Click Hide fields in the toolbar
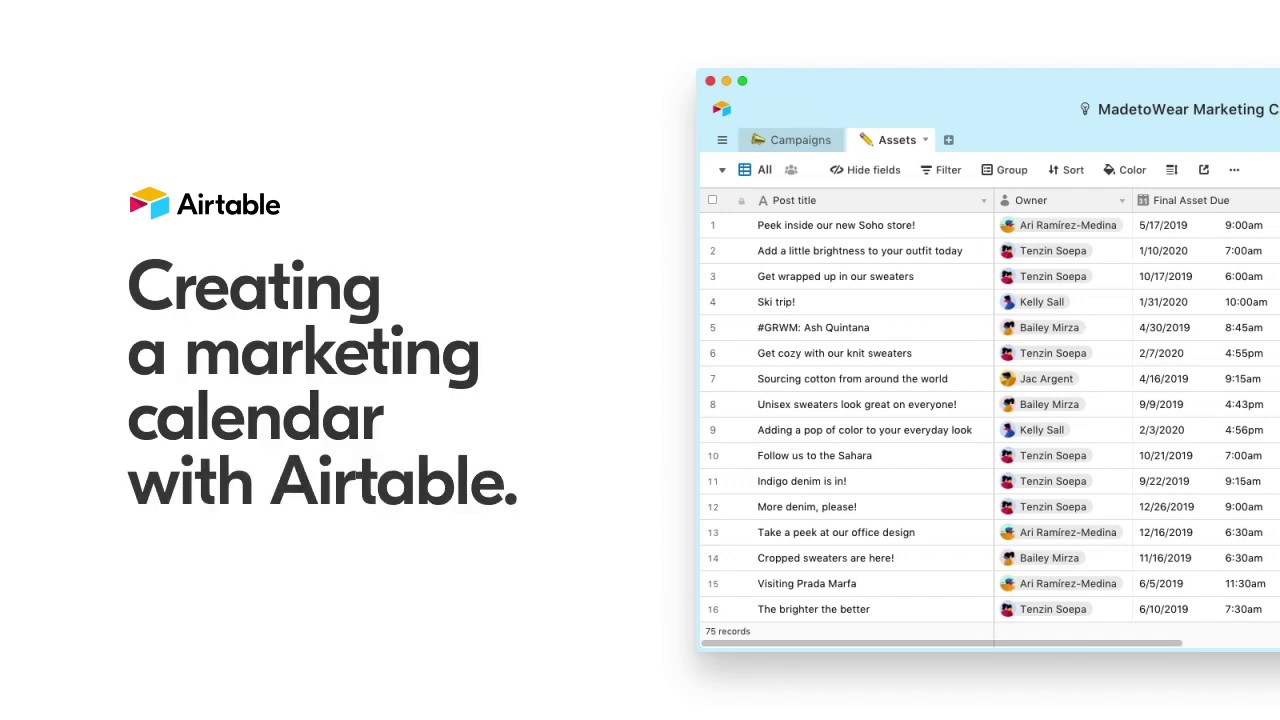 tap(865, 170)
